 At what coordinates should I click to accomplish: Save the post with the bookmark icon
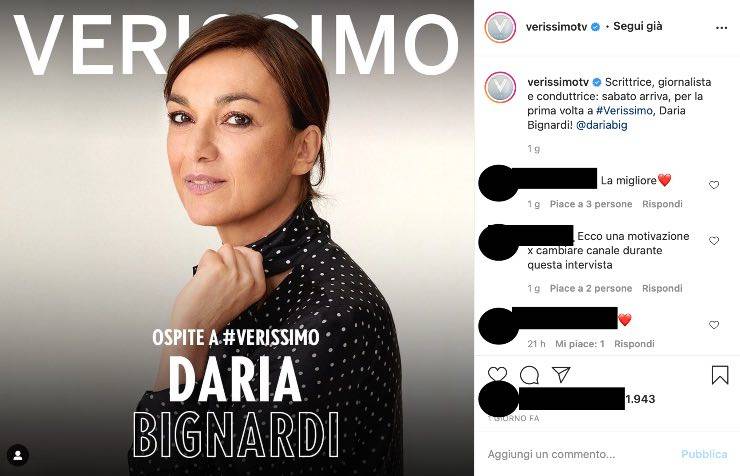point(720,375)
